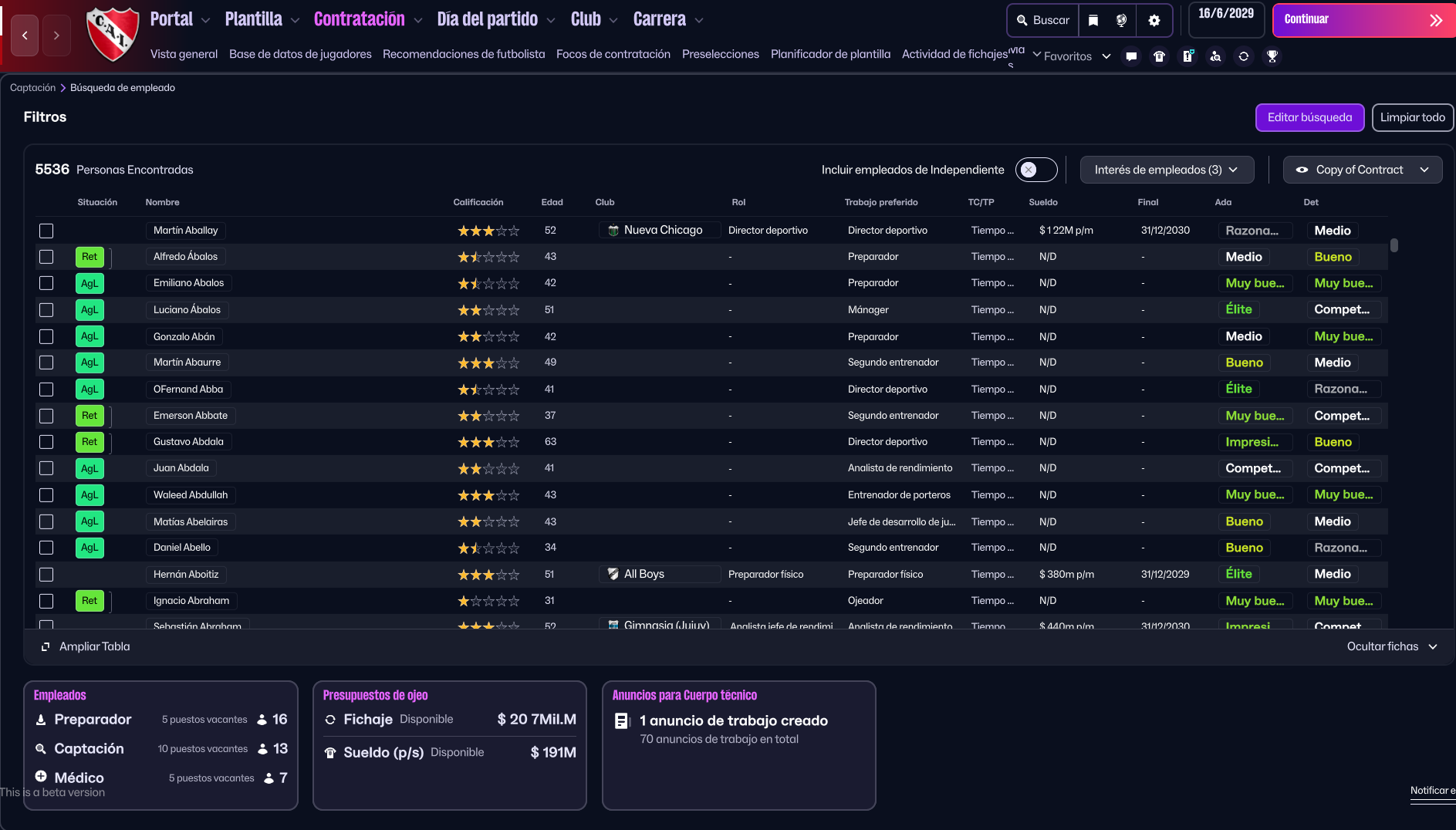
Task: Click the scouting person-search shortcut icon
Action: (x=1215, y=56)
